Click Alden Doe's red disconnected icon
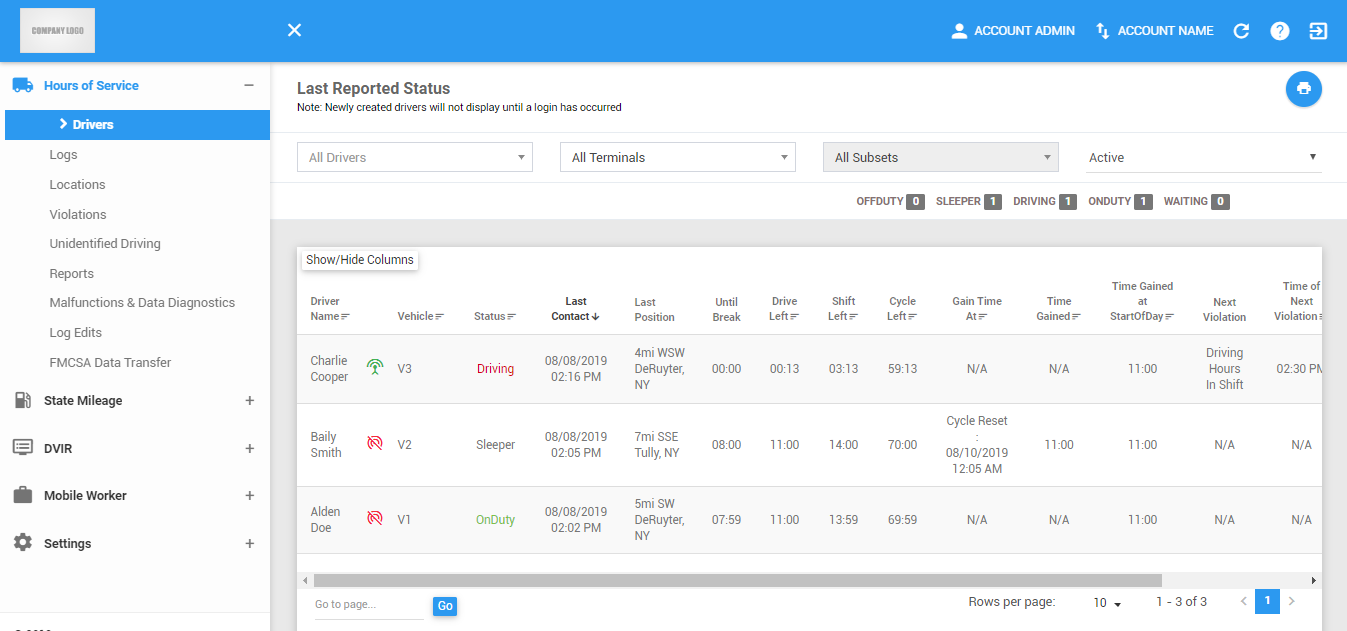 click(x=375, y=519)
